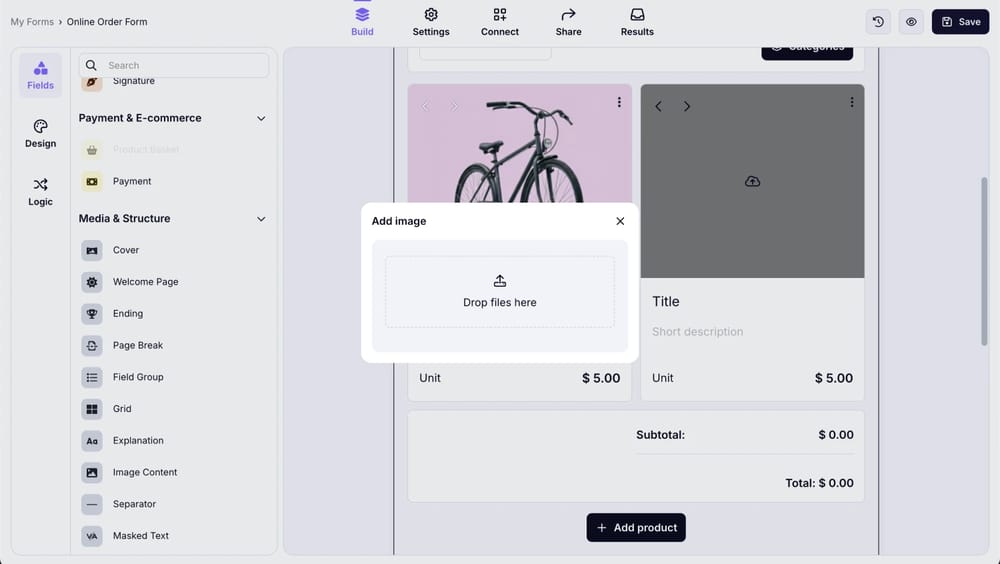The image size is (1000, 564).
Task: Go to previous image on gray product
Action: click(658, 107)
